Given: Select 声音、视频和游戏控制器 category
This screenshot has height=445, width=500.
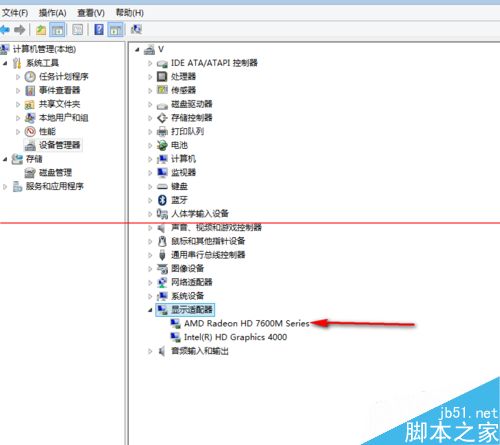Looking at the screenshot, I should point(216,227).
